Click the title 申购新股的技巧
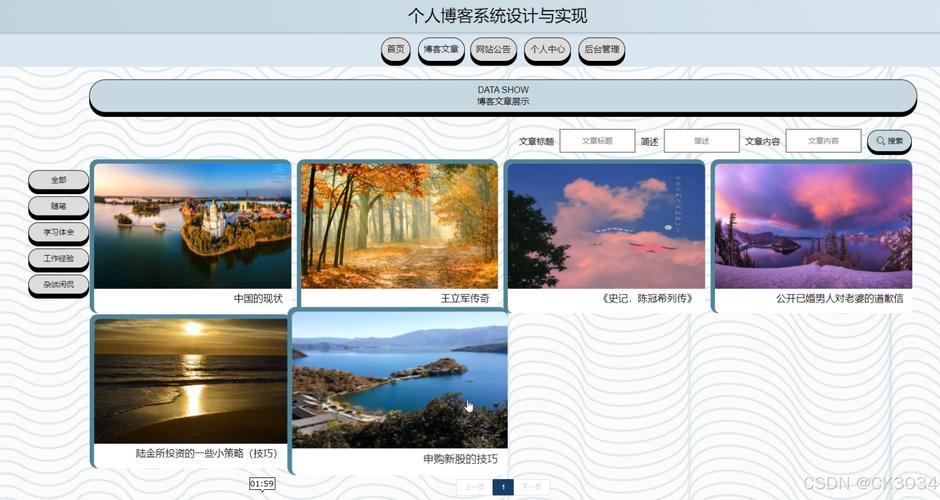This screenshot has height=500, width=940. tap(460, 459)
